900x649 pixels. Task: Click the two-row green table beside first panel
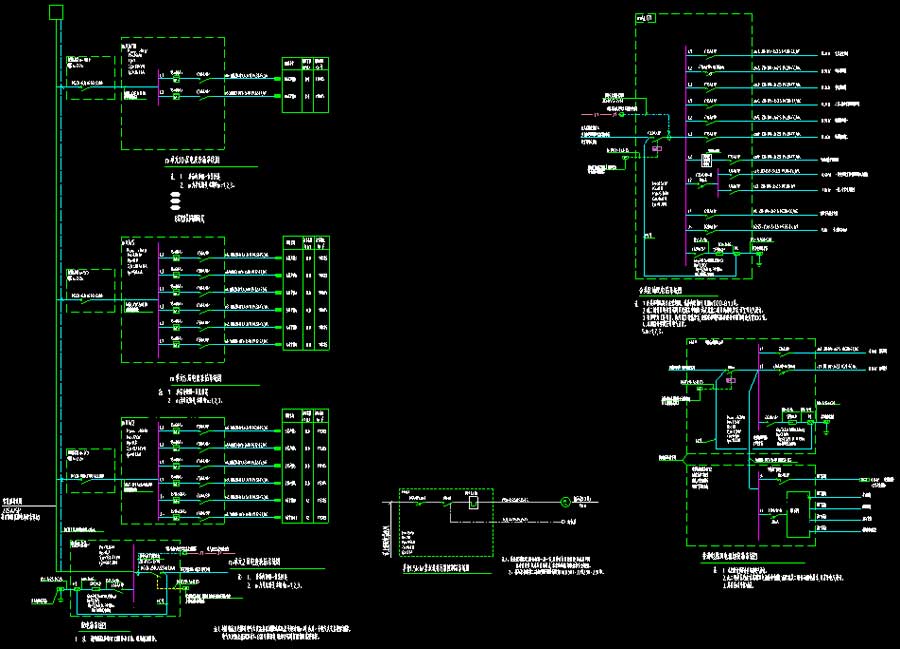point(305,84)
